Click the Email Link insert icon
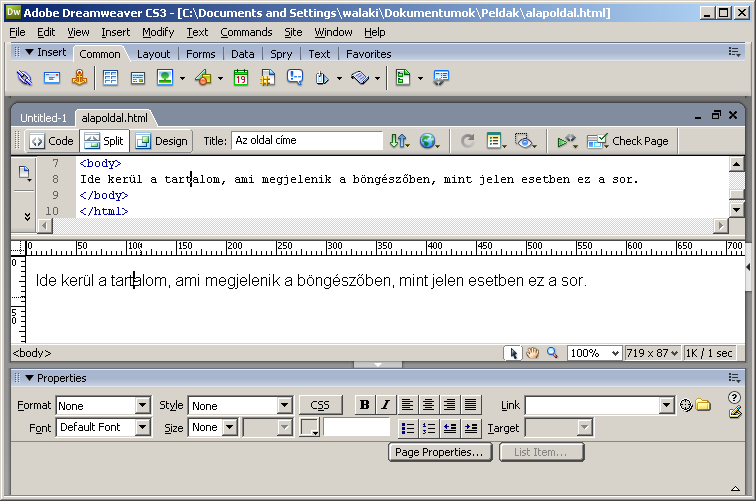756x501 pixels. click(52, 78)
